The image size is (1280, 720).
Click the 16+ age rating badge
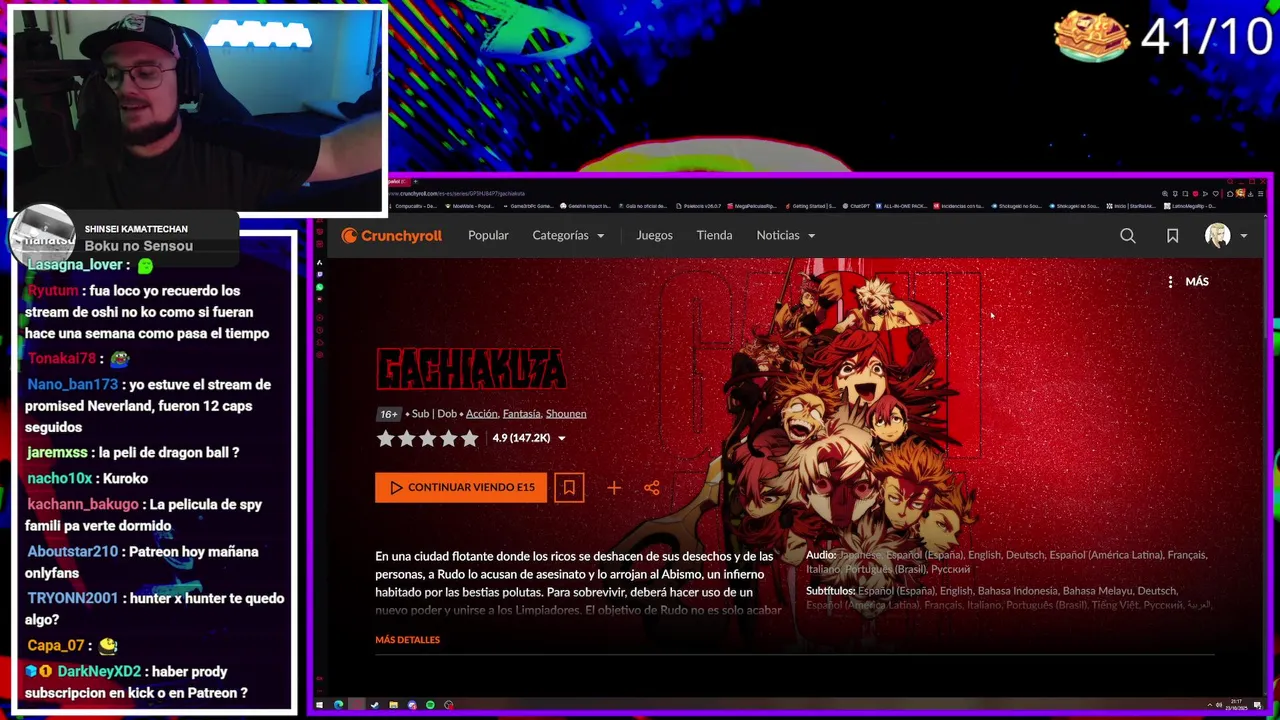tap(388, 414)
